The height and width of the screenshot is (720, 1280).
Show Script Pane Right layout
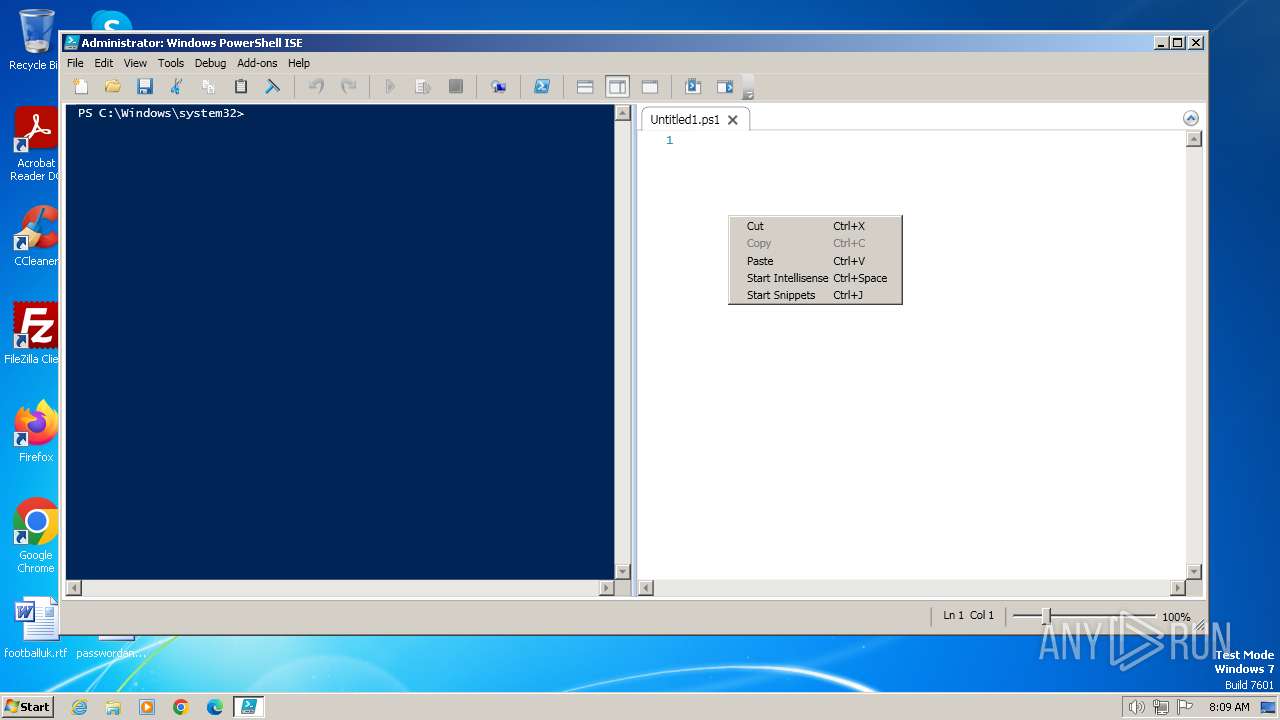[617, 87]
